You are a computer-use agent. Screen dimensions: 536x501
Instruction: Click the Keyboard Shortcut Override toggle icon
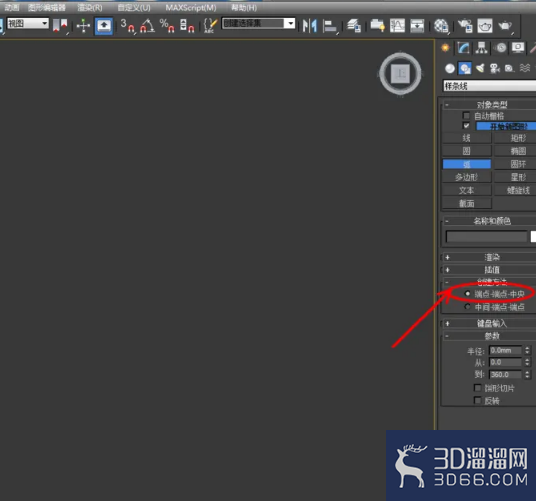(x=104, y=26)
